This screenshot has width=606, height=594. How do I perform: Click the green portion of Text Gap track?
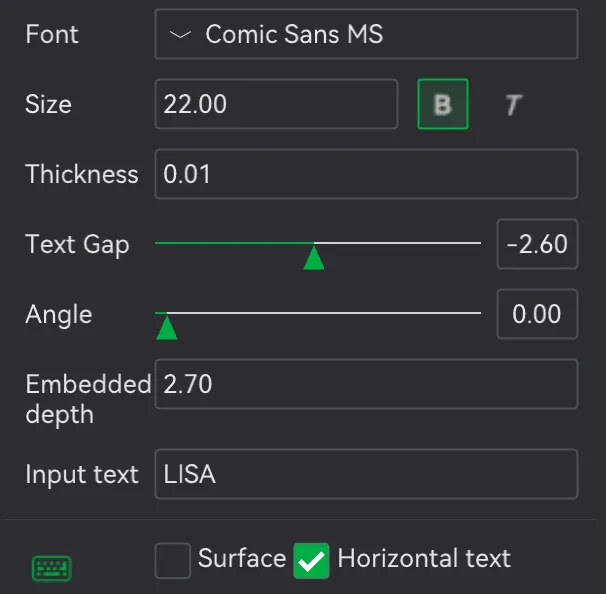pyautogui.click(x=234, y=243)
